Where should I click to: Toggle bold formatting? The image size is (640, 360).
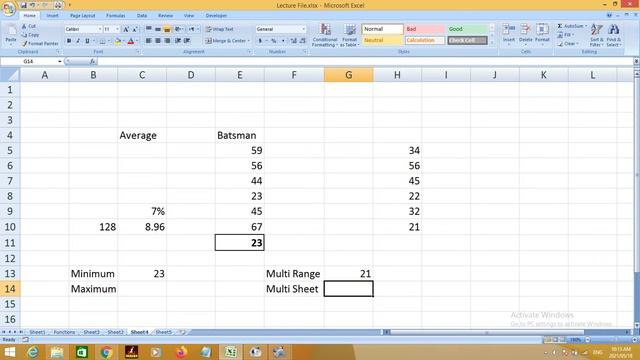pos(69,41)
